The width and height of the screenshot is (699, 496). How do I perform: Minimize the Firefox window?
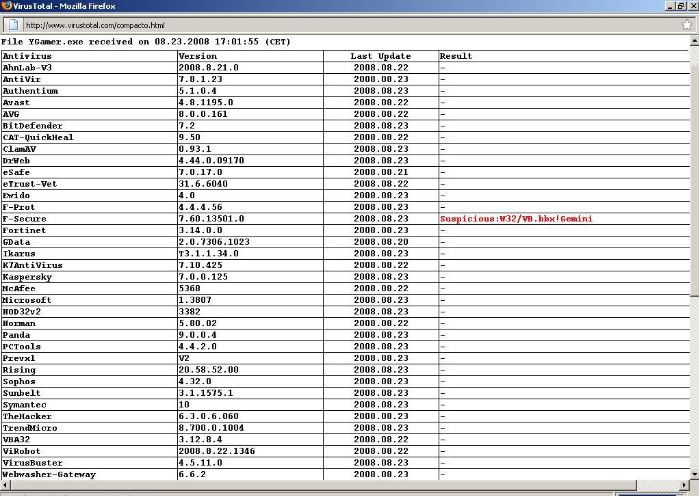670,6
